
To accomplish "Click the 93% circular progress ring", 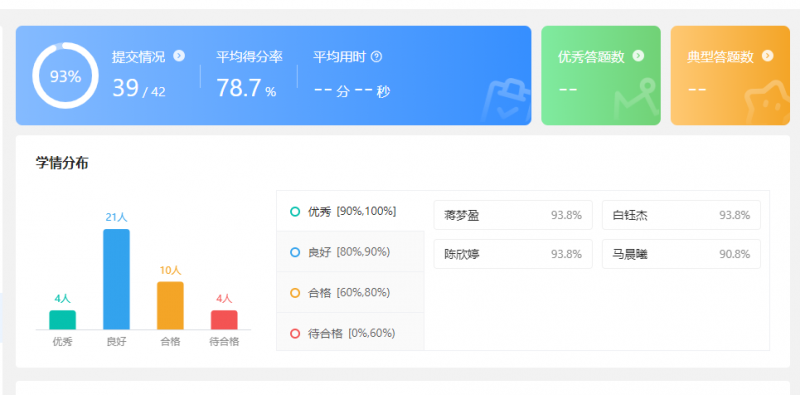I will (x=65, y=76).
